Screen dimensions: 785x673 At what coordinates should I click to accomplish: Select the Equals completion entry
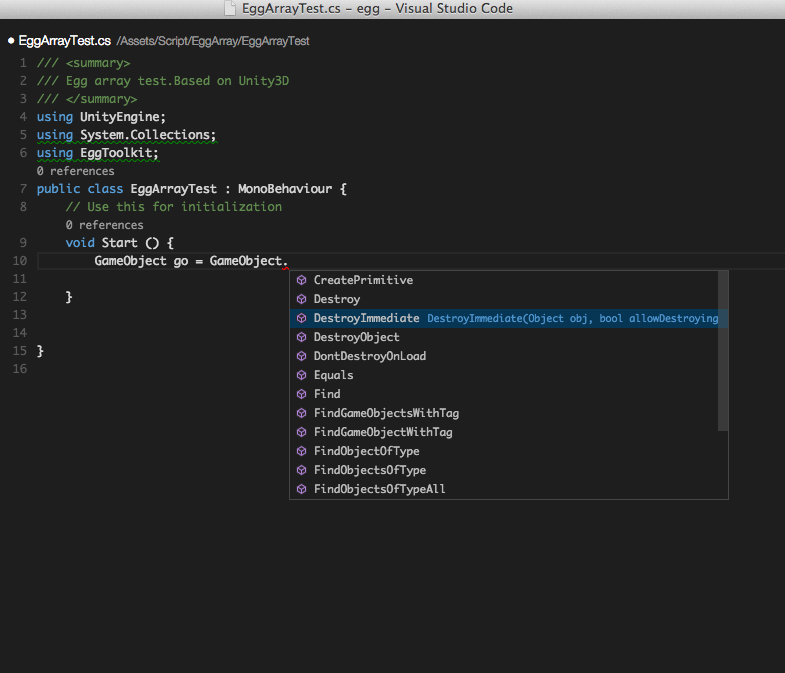coord(504,375)
